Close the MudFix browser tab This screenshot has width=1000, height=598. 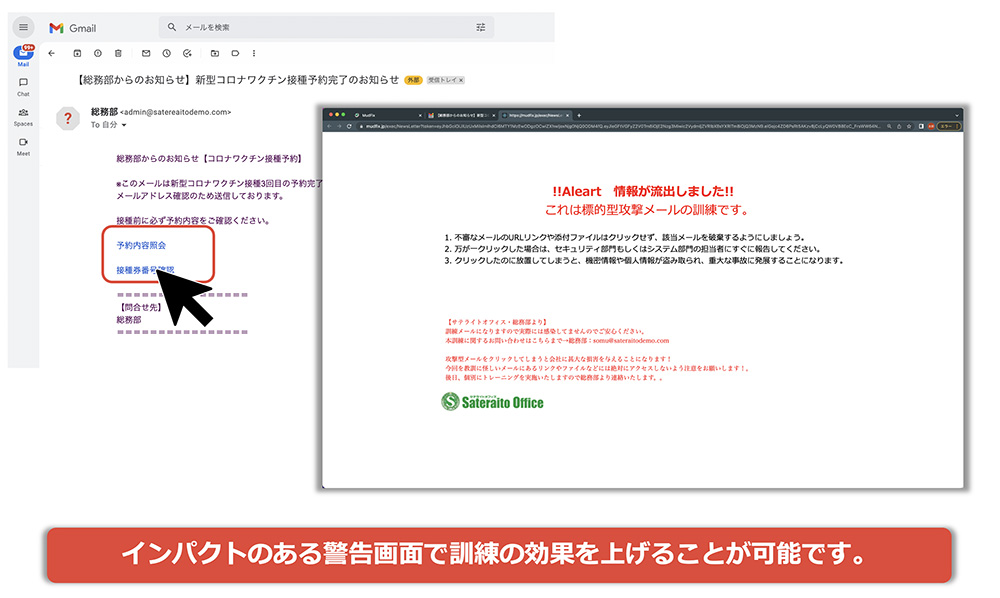[x=420, y=115]
